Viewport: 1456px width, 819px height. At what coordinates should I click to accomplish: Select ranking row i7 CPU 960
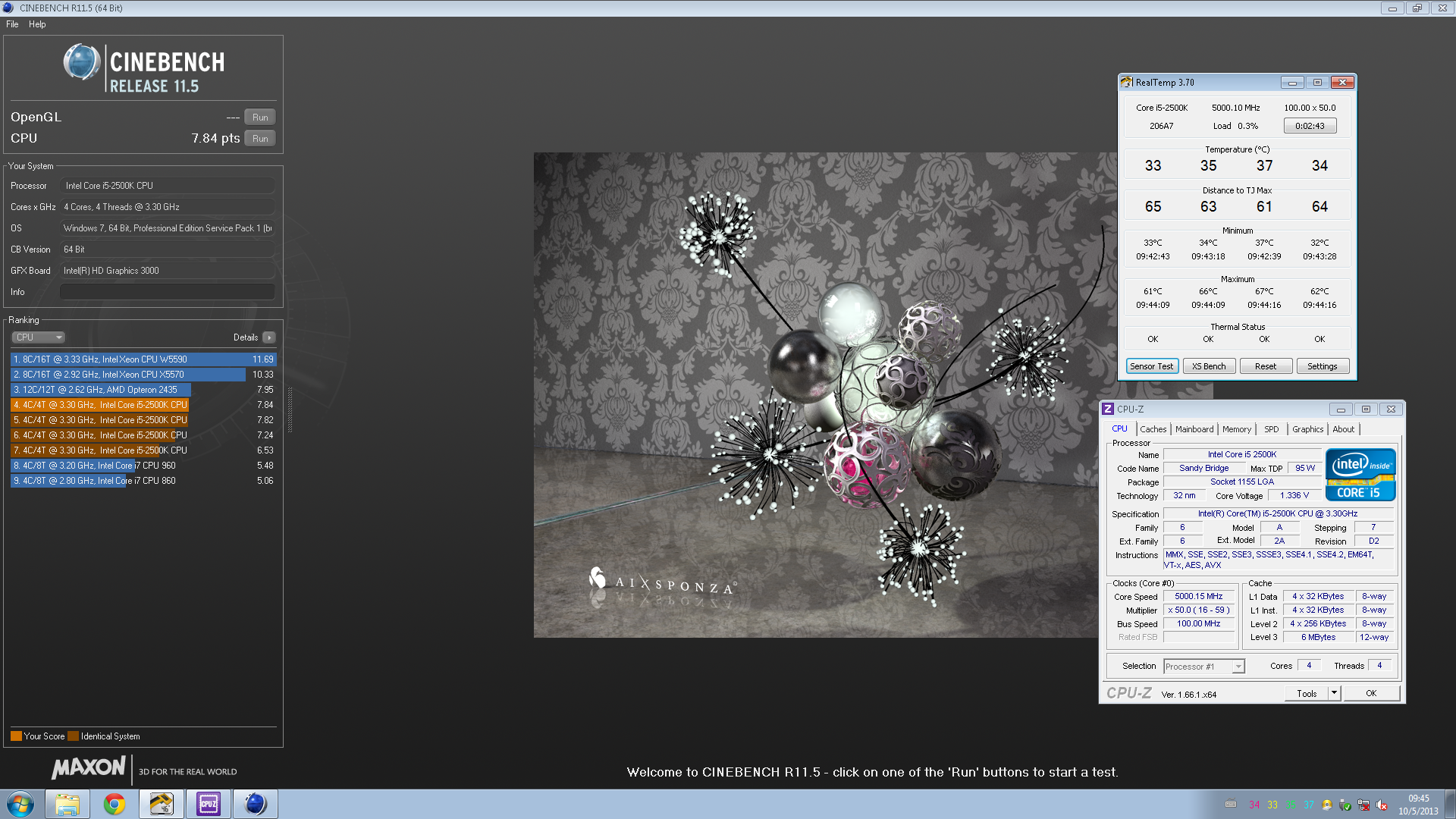point(143,466)
